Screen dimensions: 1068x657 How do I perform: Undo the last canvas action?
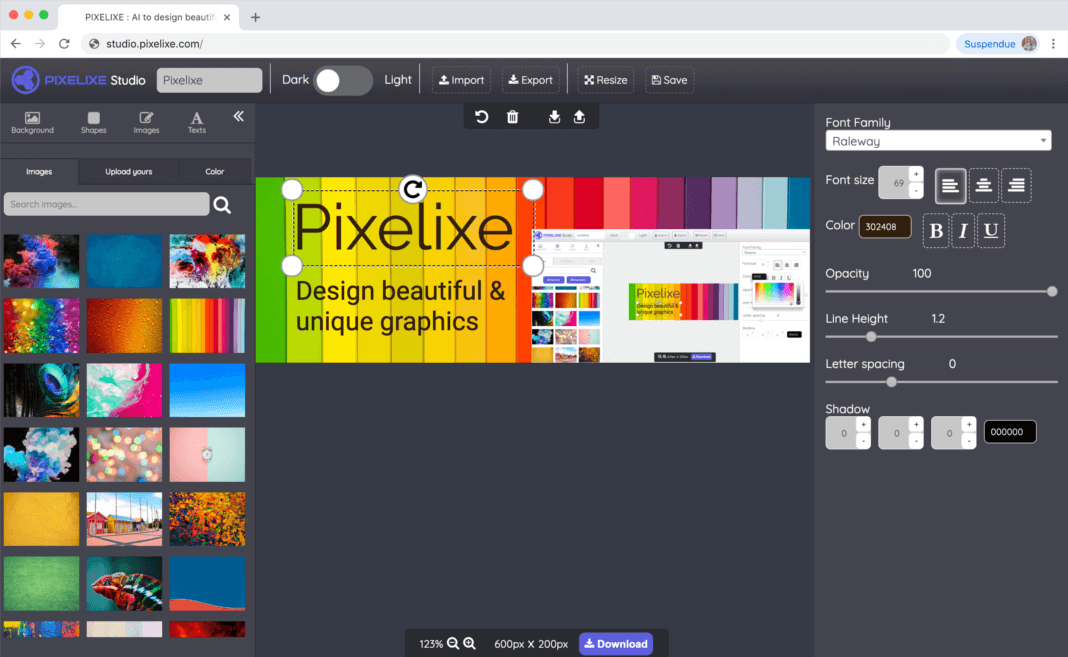click(x=481, y=116)
